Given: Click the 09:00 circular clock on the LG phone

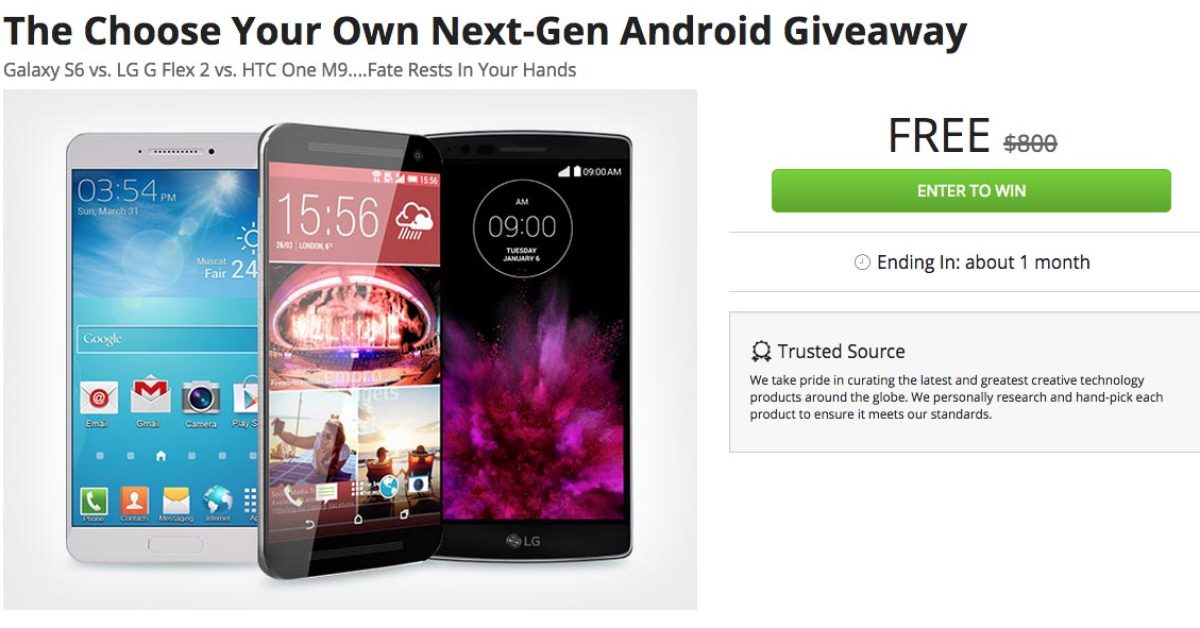Looking at the screenshot, I should (x=521, y=228).
